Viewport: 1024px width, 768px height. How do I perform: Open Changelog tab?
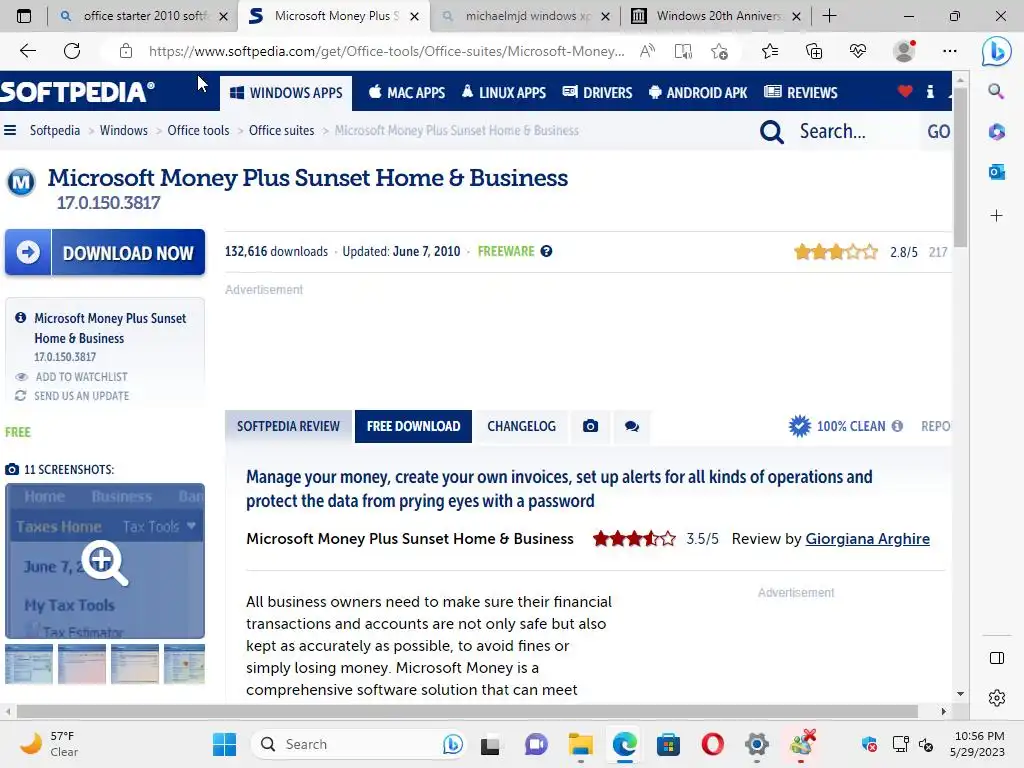point(521,426)
